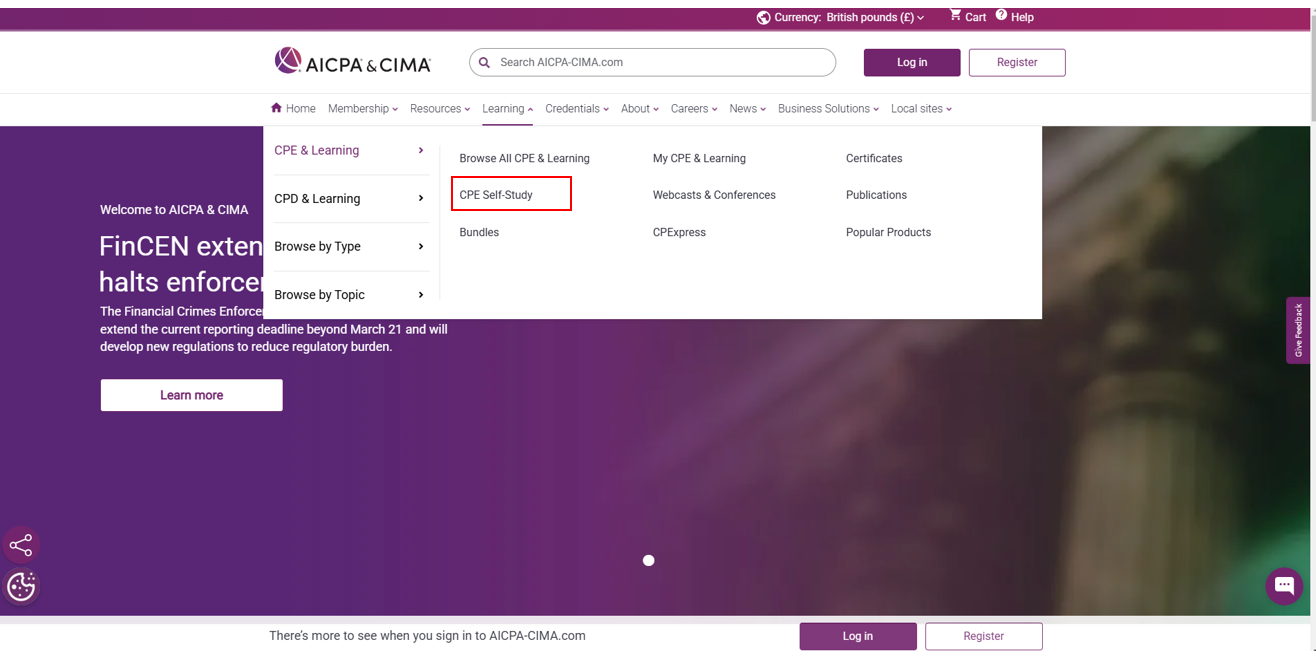The height and width of the screenshot is (666, 1316).
Task: Collapse the Learning menu
Action: (x=508, y=109)
